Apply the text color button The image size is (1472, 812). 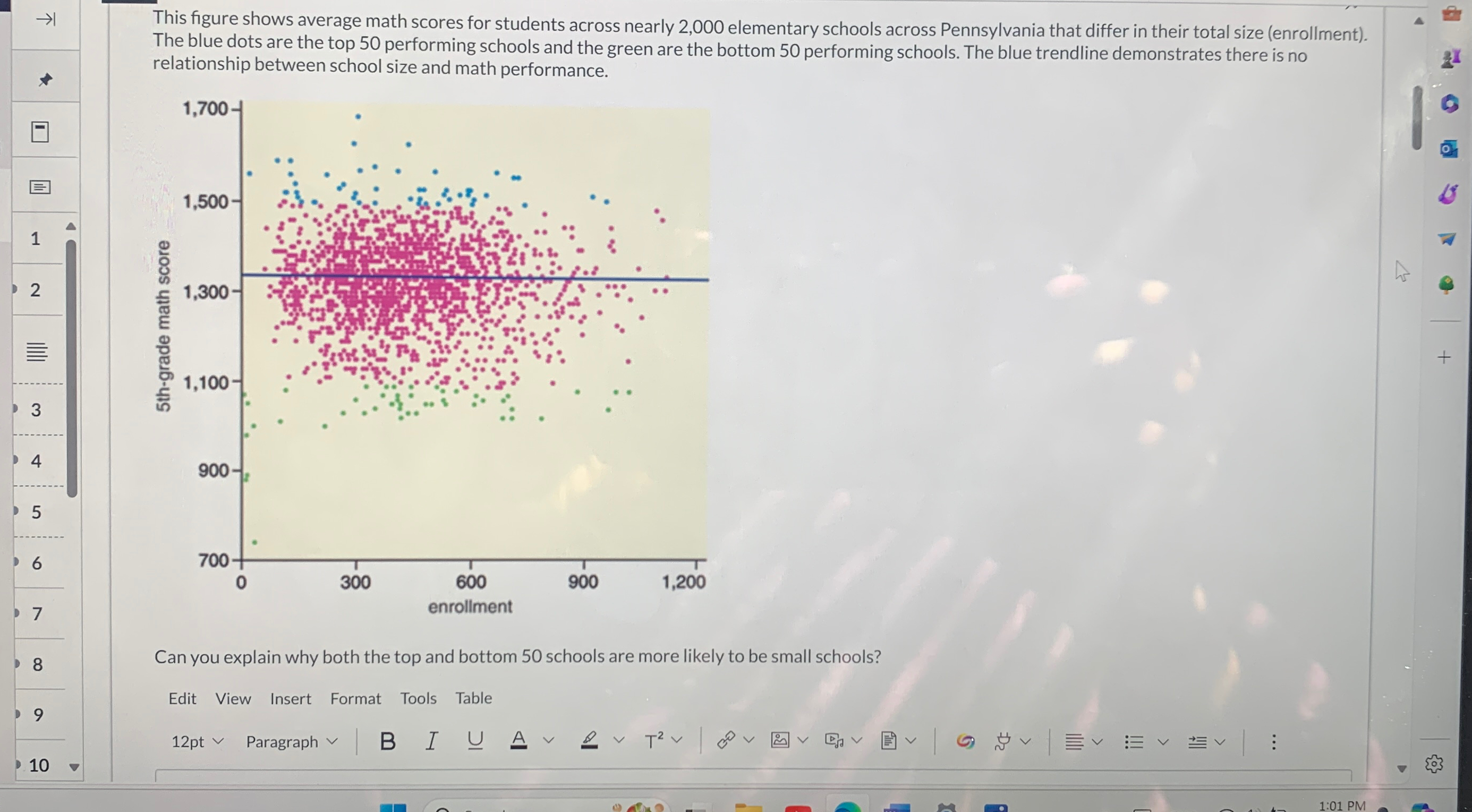(518, 740)
